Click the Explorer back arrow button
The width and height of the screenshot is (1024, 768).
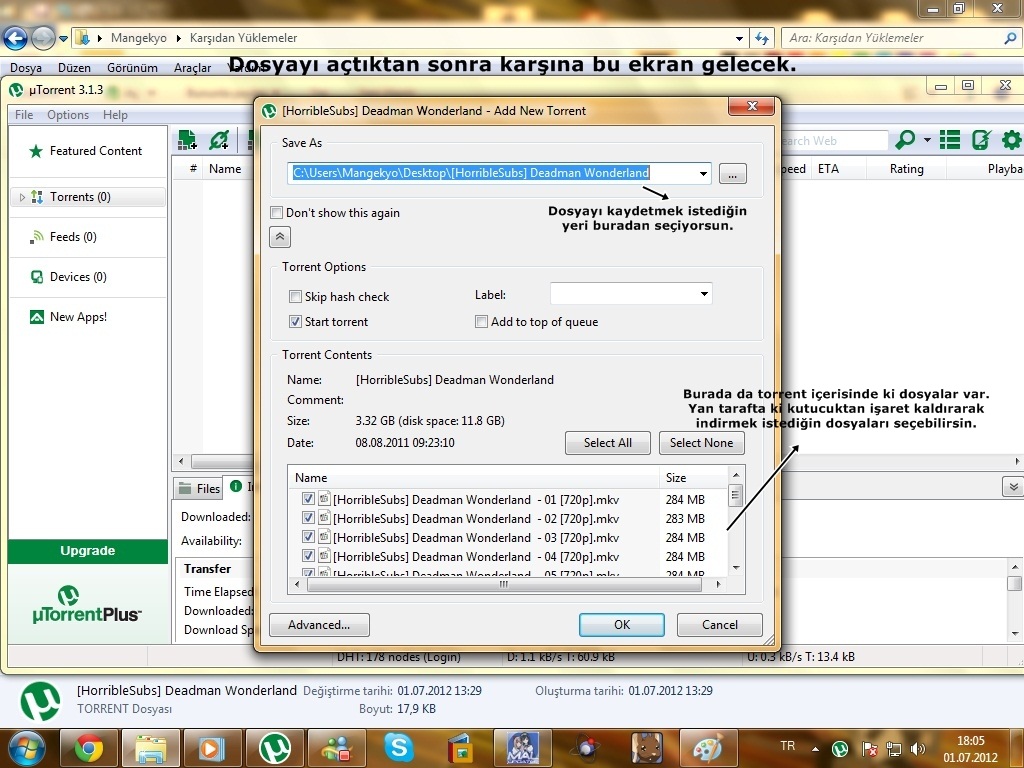click(x=16, y=38)
